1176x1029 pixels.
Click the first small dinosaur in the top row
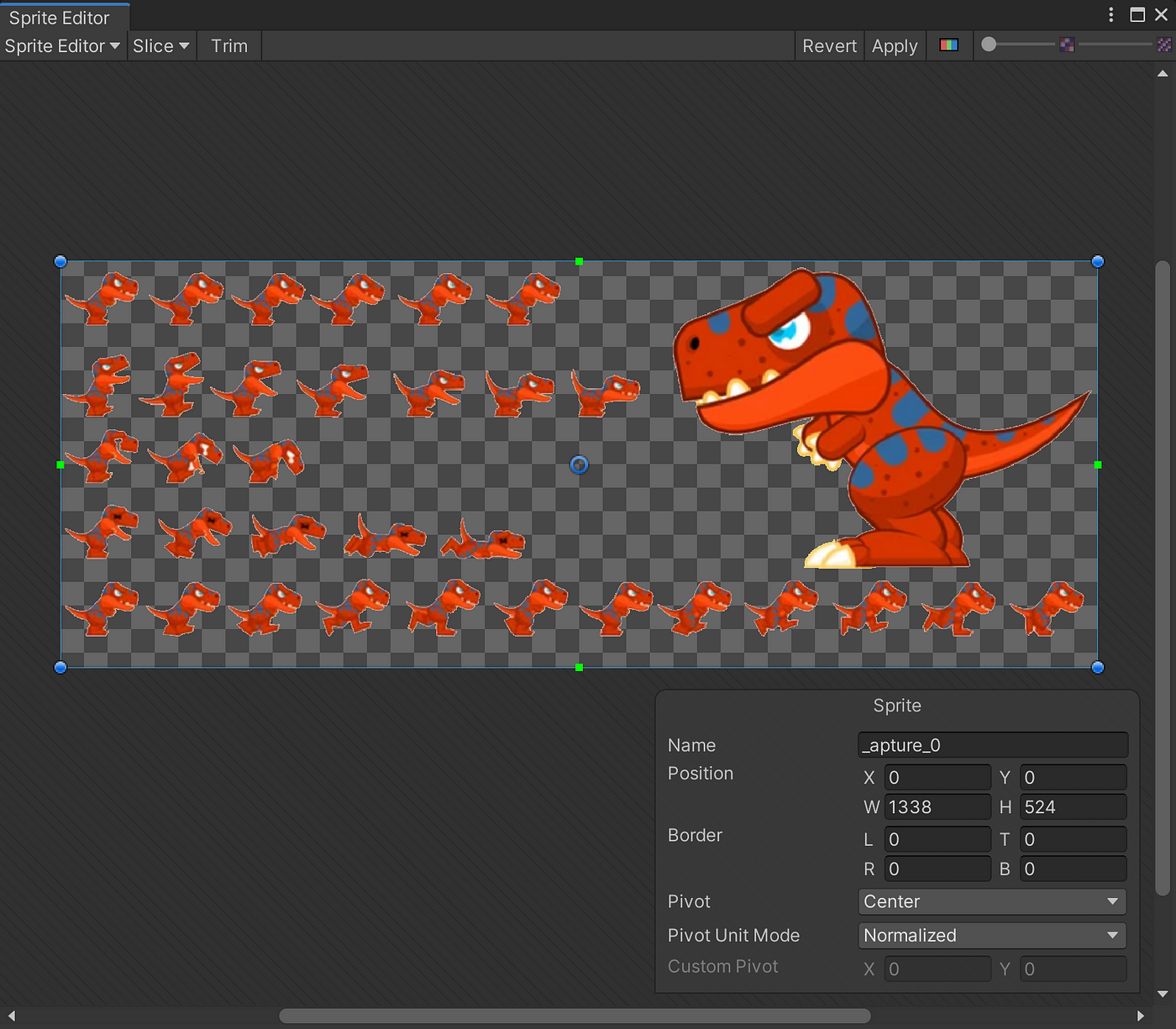click(x=102, y=297)
